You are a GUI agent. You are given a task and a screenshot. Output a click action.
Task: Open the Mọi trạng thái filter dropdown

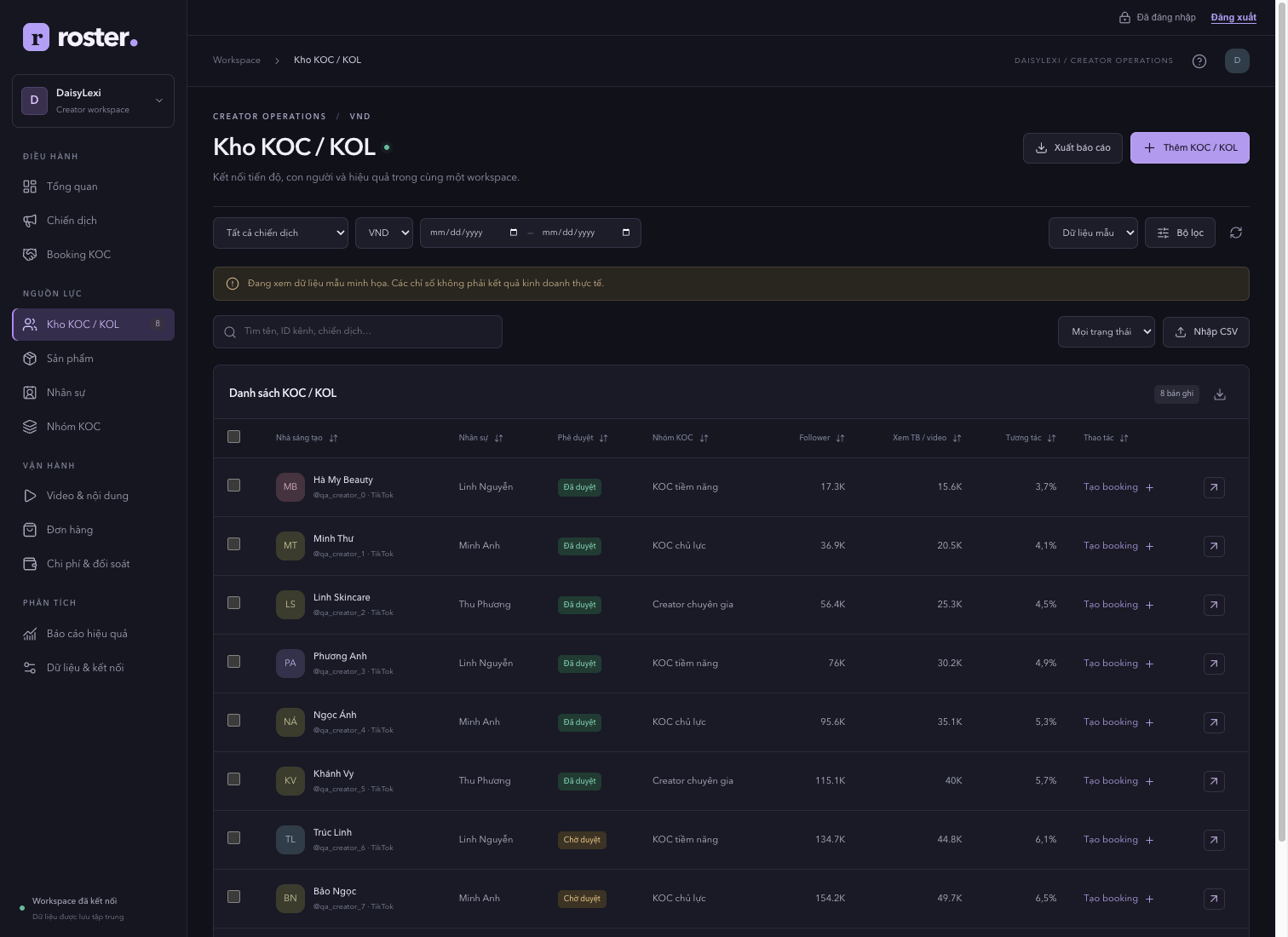click(1107, 332)
